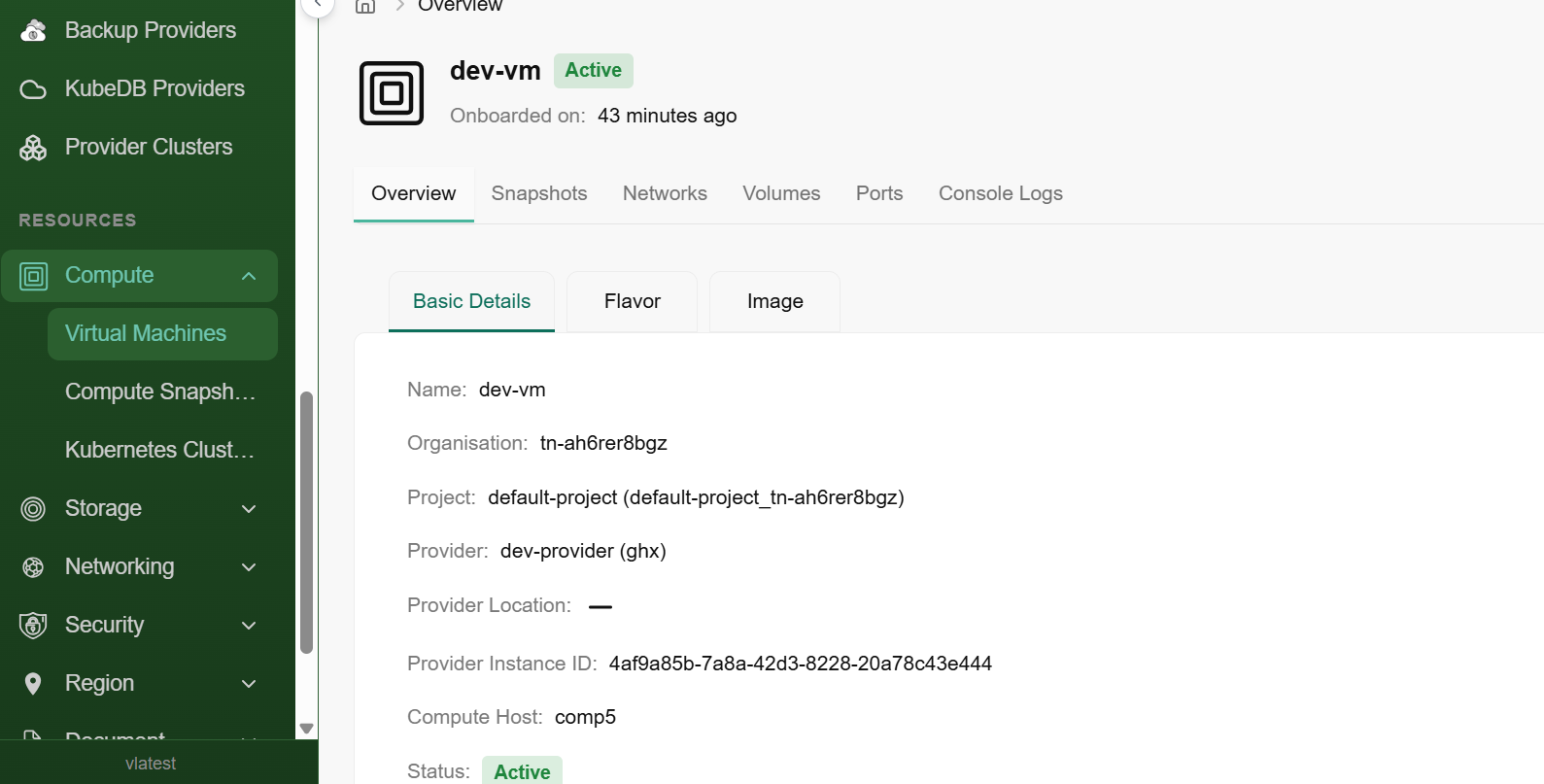
Task: Open the Snapshots tab
Action: click(539, 193)
